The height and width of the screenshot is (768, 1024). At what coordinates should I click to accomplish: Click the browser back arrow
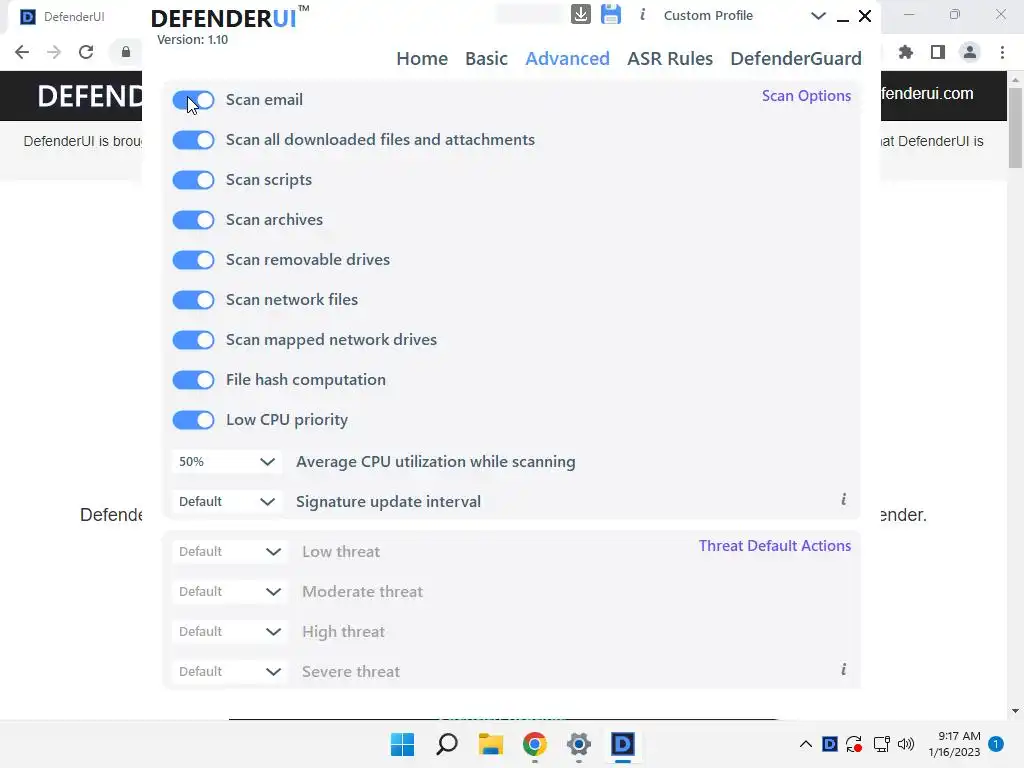[x=22, y=52]
